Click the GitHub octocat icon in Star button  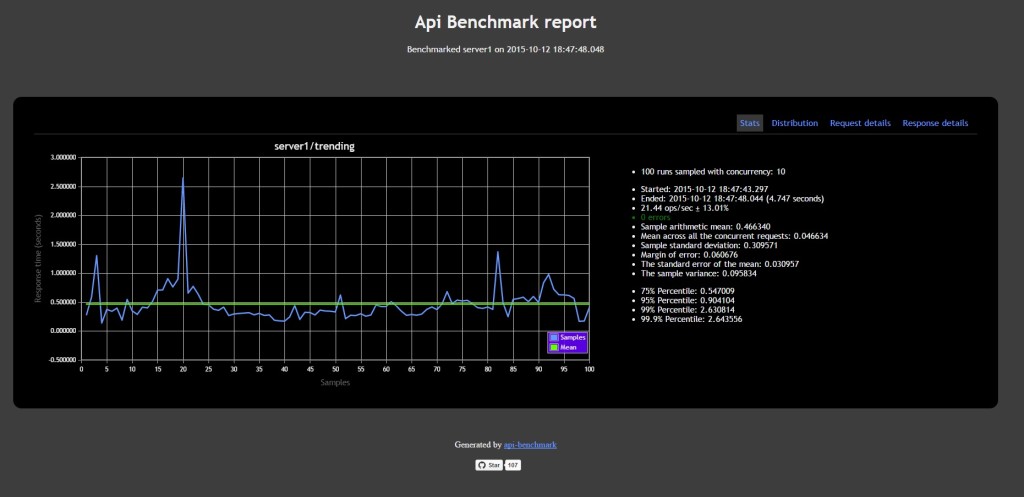click(481, 465)
